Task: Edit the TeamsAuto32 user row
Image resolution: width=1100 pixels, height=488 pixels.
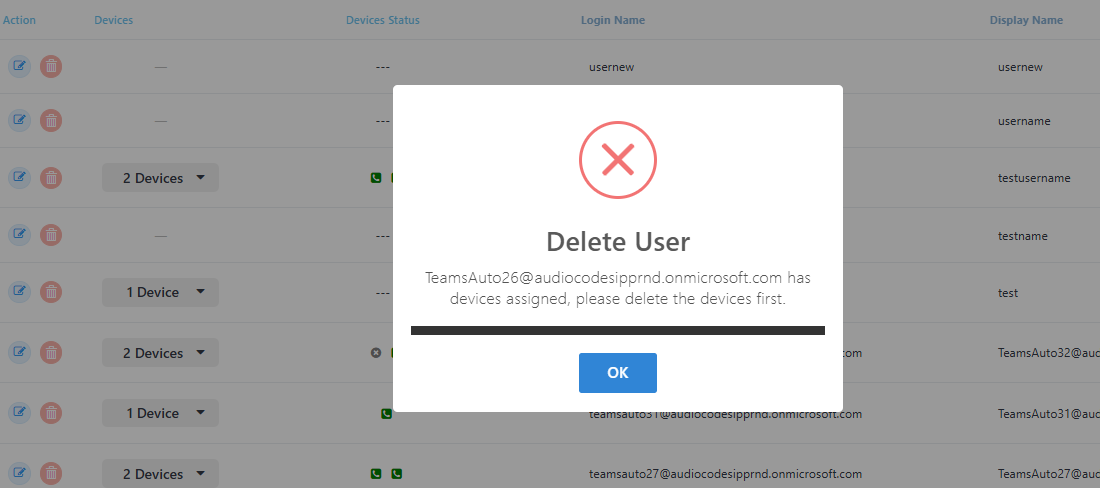Action: (x=19, y=352)
